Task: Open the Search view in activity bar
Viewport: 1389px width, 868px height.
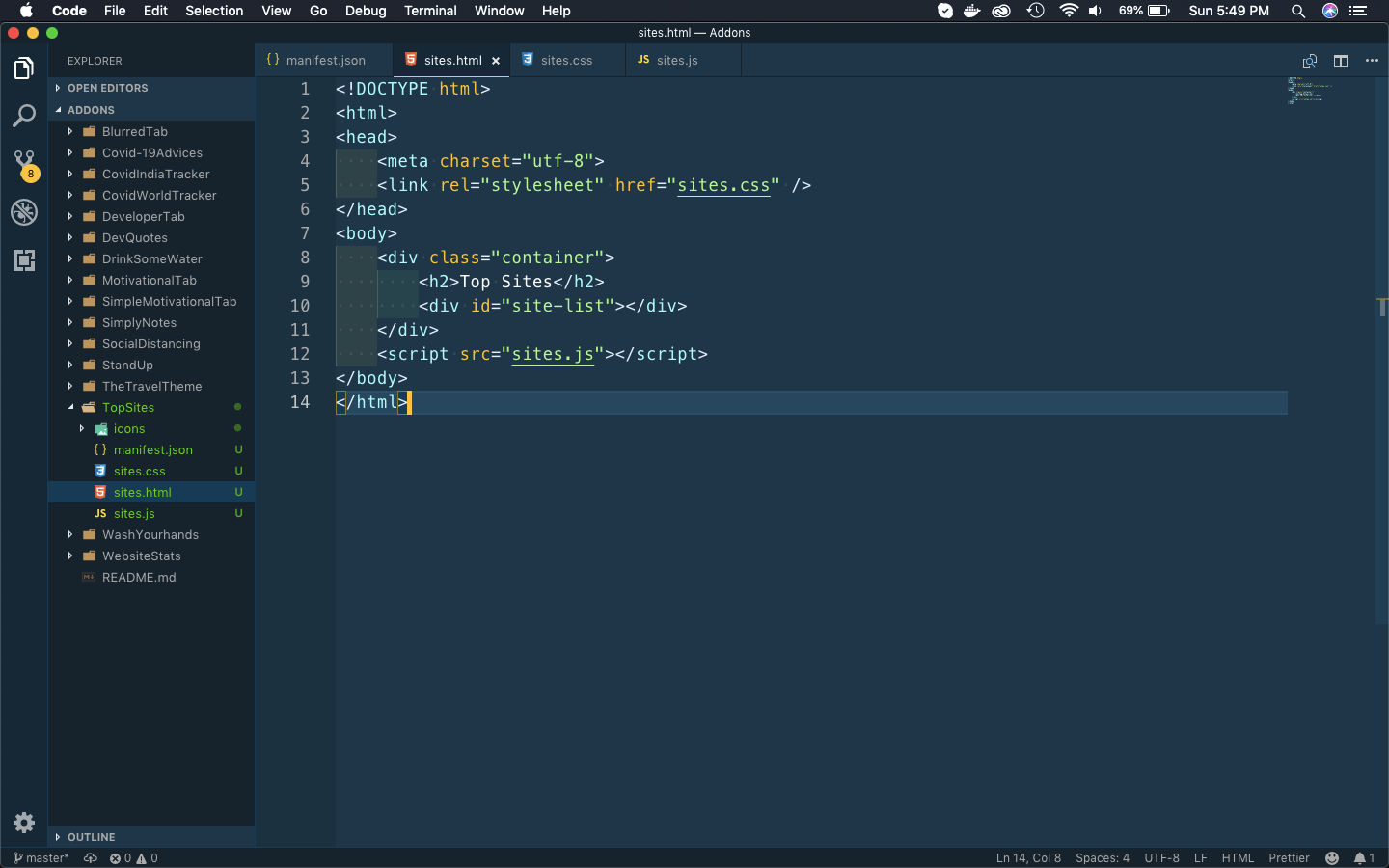Action: point(24,117)
